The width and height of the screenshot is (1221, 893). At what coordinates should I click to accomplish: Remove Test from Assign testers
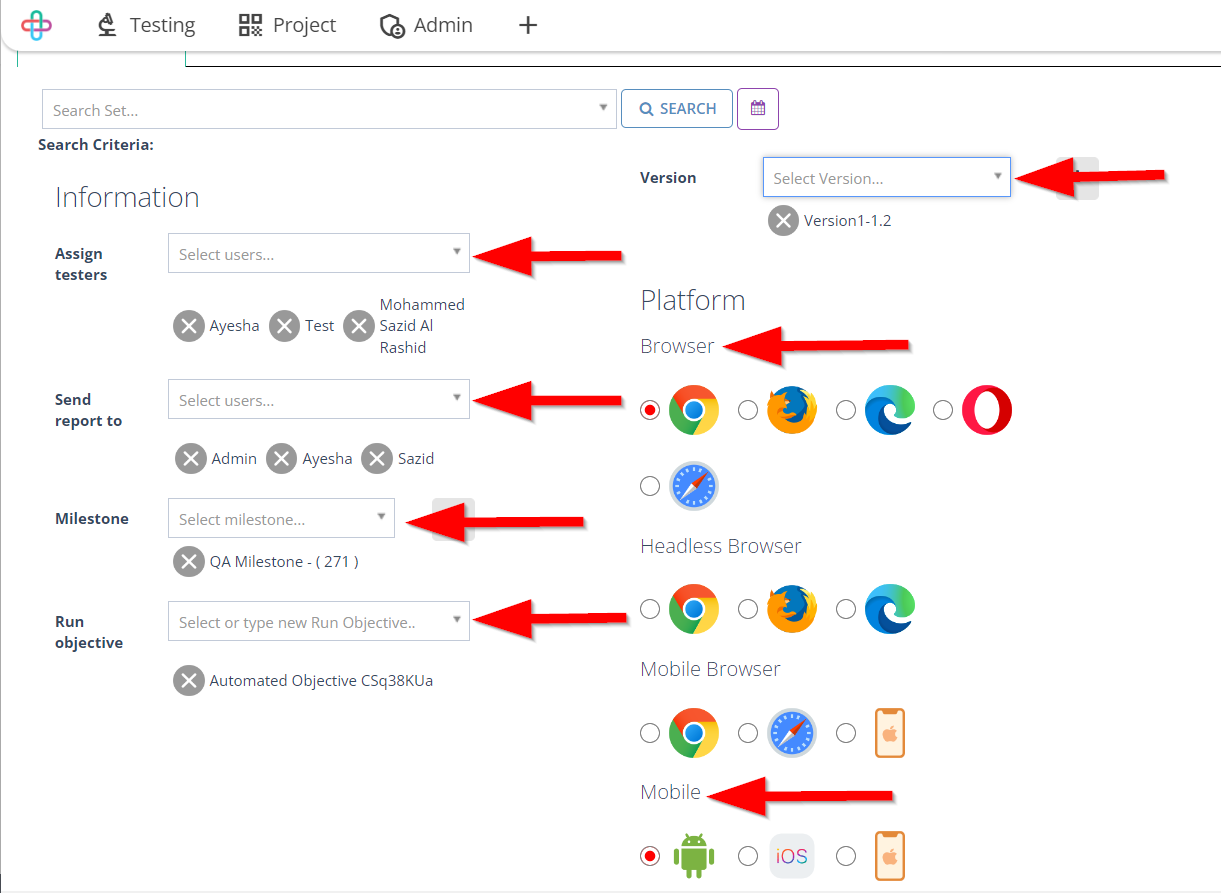285,326
